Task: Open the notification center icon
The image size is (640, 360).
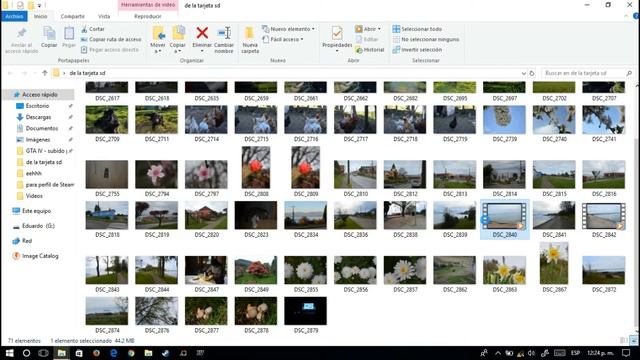Action: tap(626, 353)
